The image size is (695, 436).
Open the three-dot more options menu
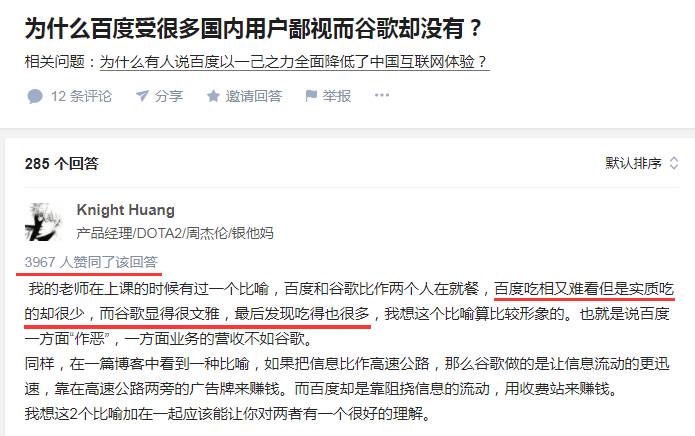[382, 95]
